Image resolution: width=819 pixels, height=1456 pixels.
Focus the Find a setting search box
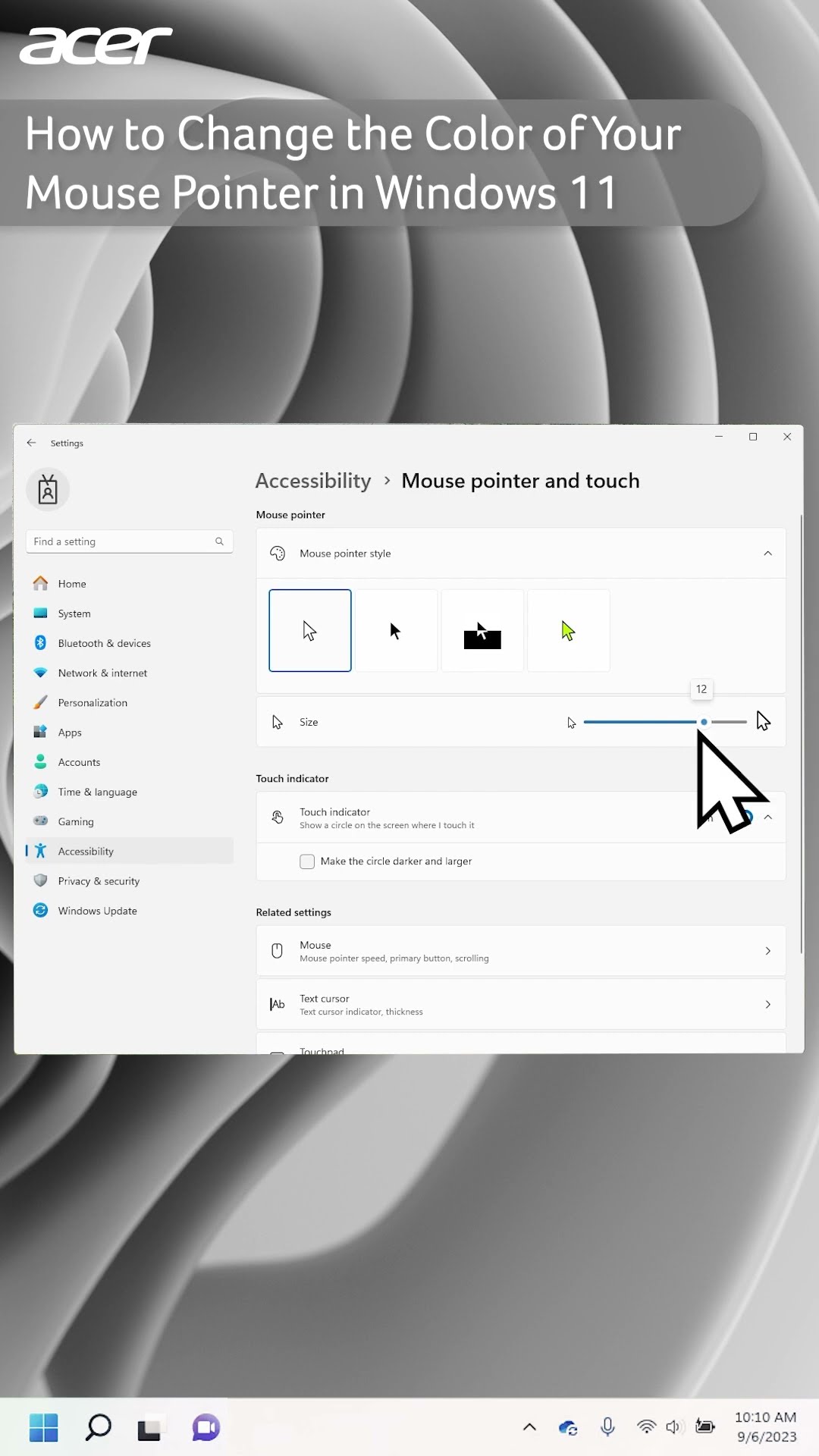click(130, 541)
